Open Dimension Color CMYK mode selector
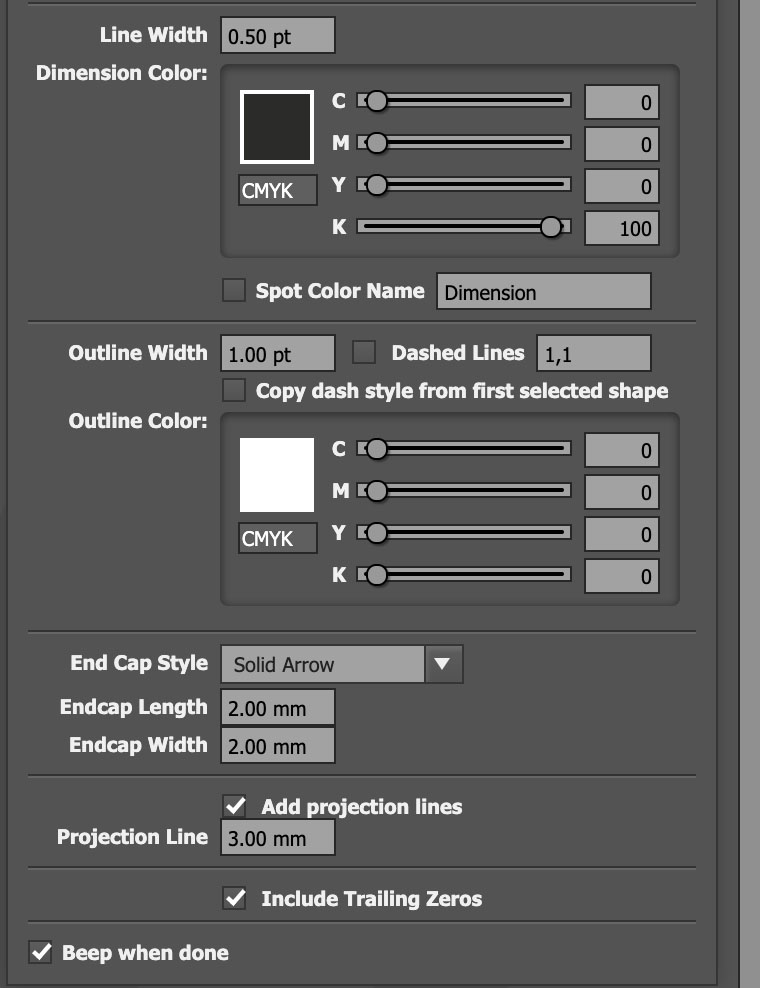 click(x=278, y=190)
